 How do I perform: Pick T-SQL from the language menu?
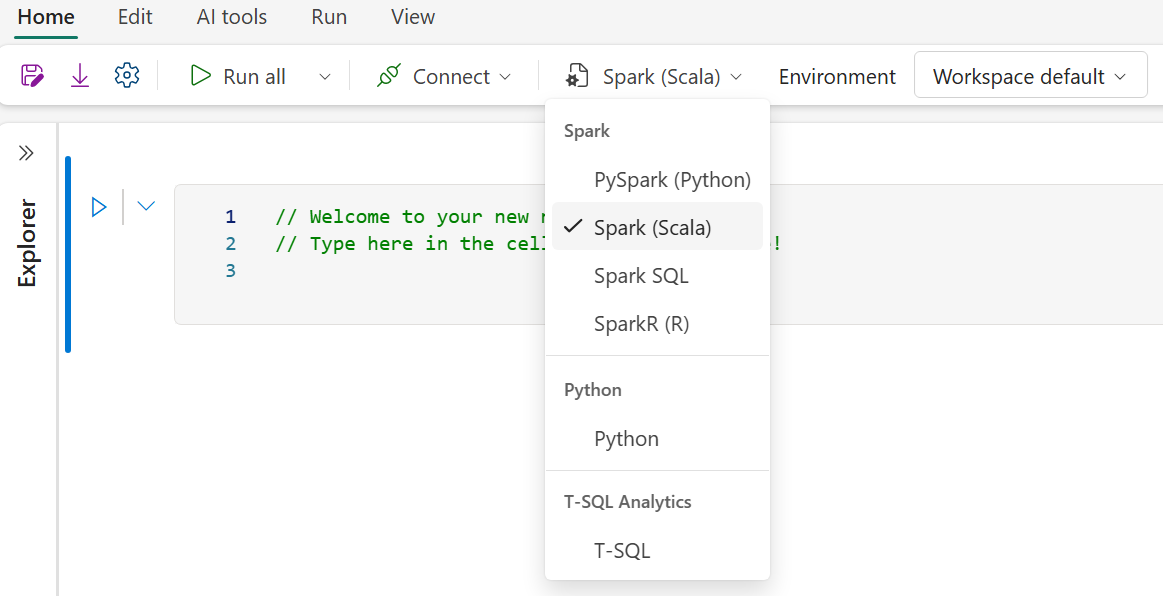622,550
